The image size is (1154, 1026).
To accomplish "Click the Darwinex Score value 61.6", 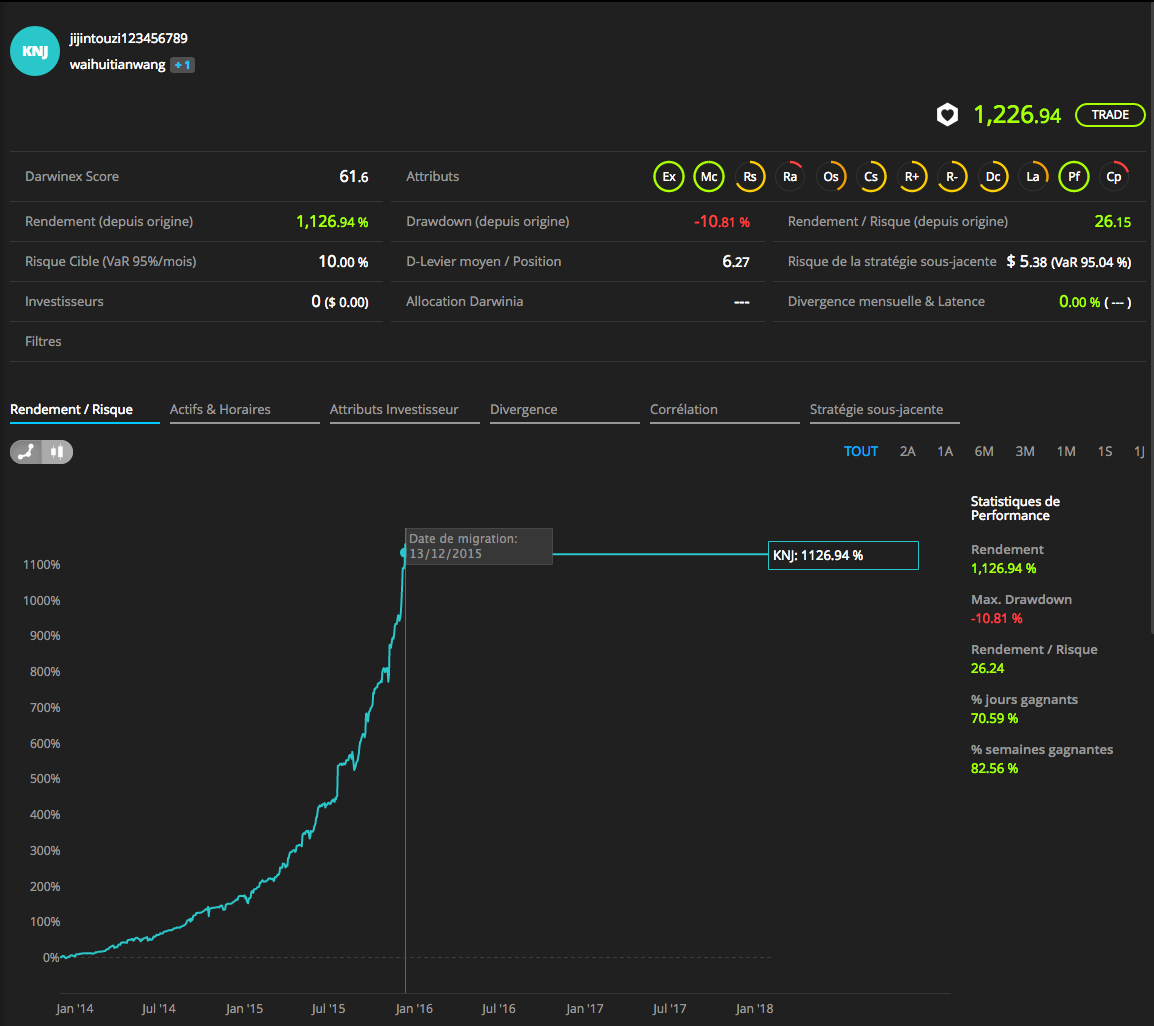I will click(353, 177).
